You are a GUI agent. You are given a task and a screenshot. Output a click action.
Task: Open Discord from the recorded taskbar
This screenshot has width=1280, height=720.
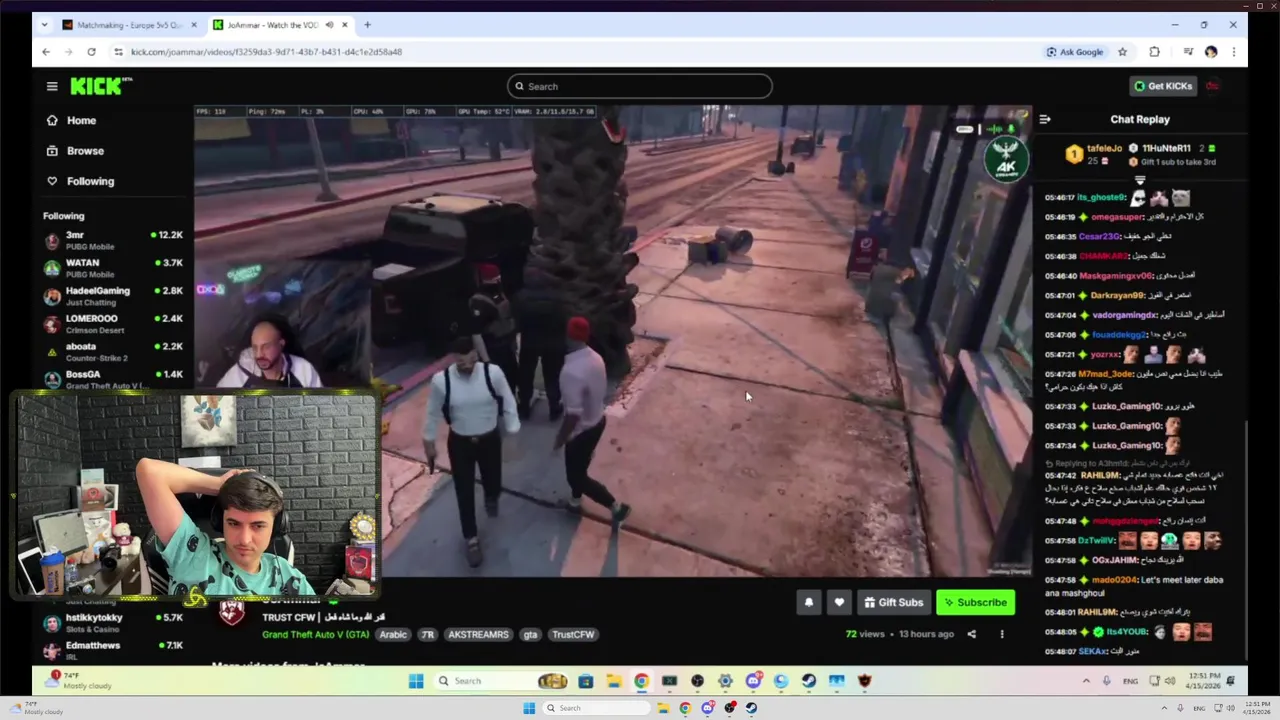[753, 681]
